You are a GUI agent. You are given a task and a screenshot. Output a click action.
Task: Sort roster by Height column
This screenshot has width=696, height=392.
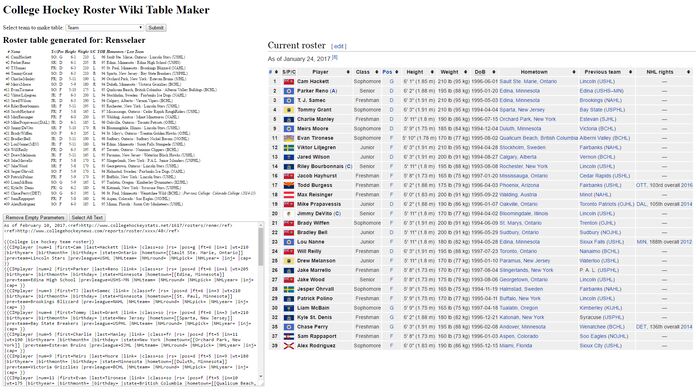tap(419, 72)
